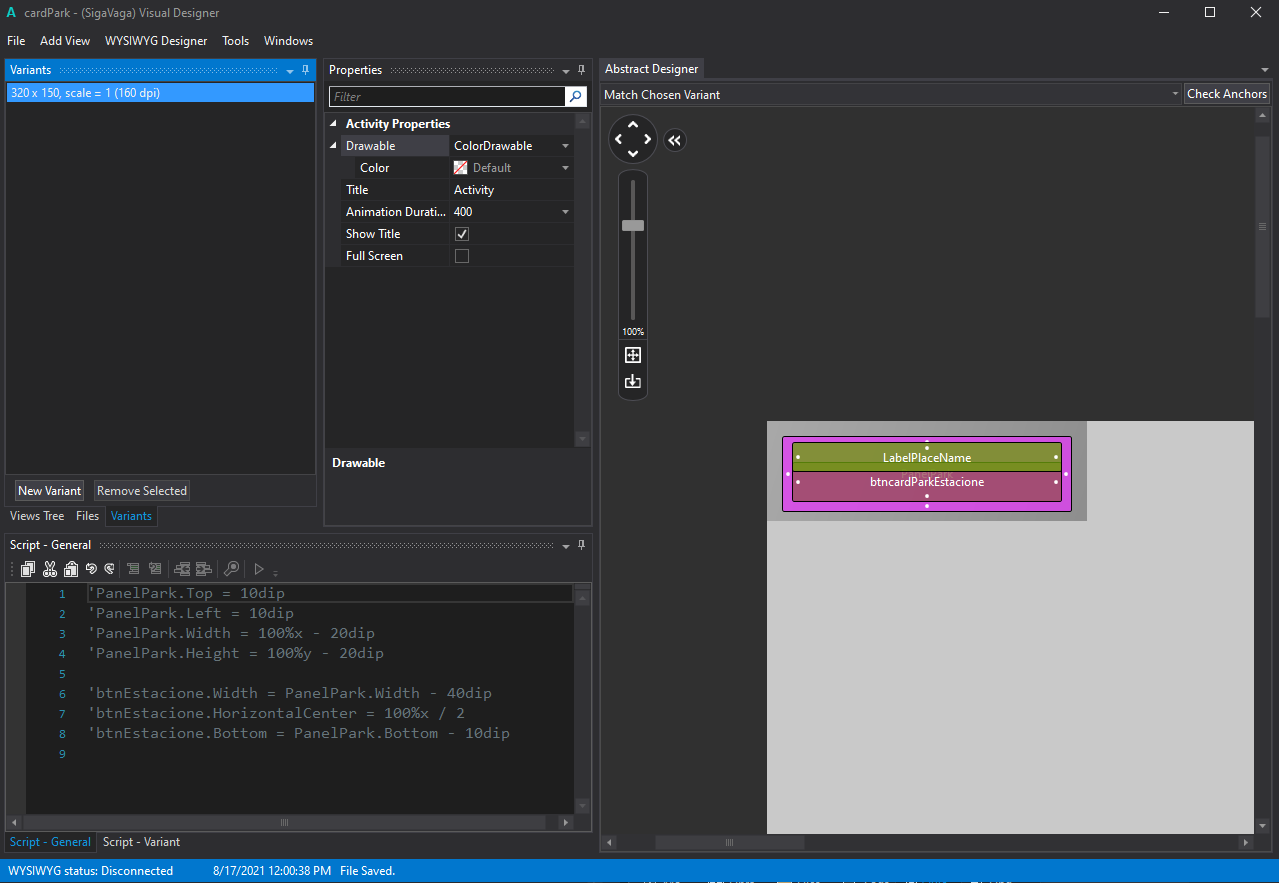Enable the Full Screen checkbox

(x=462, y=256)
